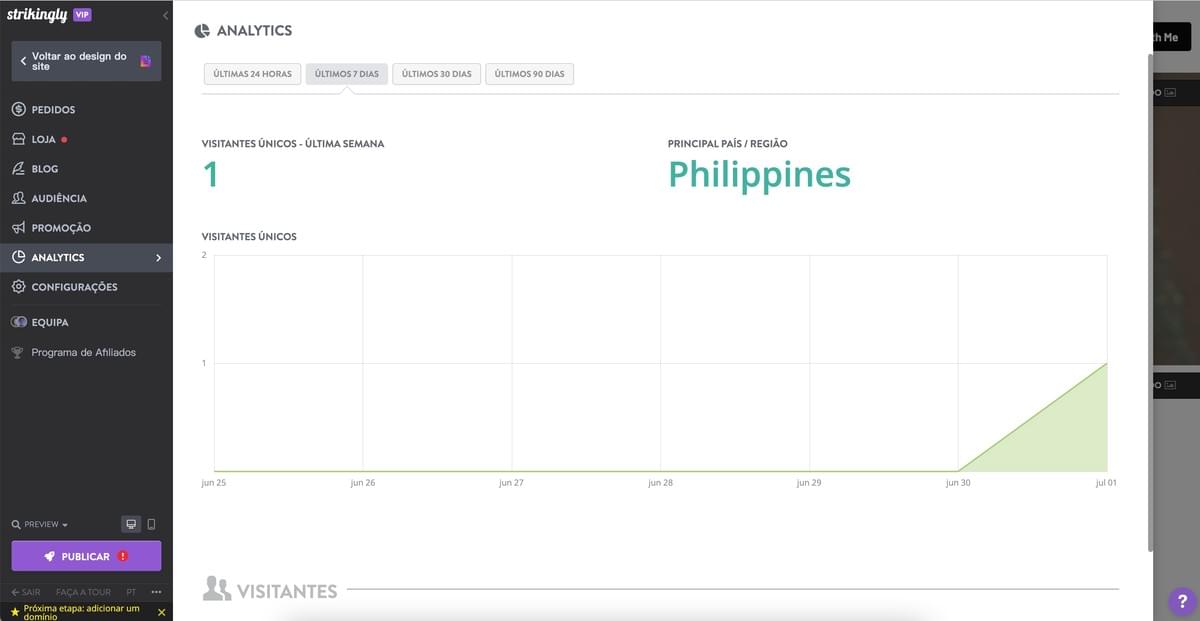Click the jul 01 chart data point
The height and width of the screenshot is (621, 1200).
point(1106,363)
